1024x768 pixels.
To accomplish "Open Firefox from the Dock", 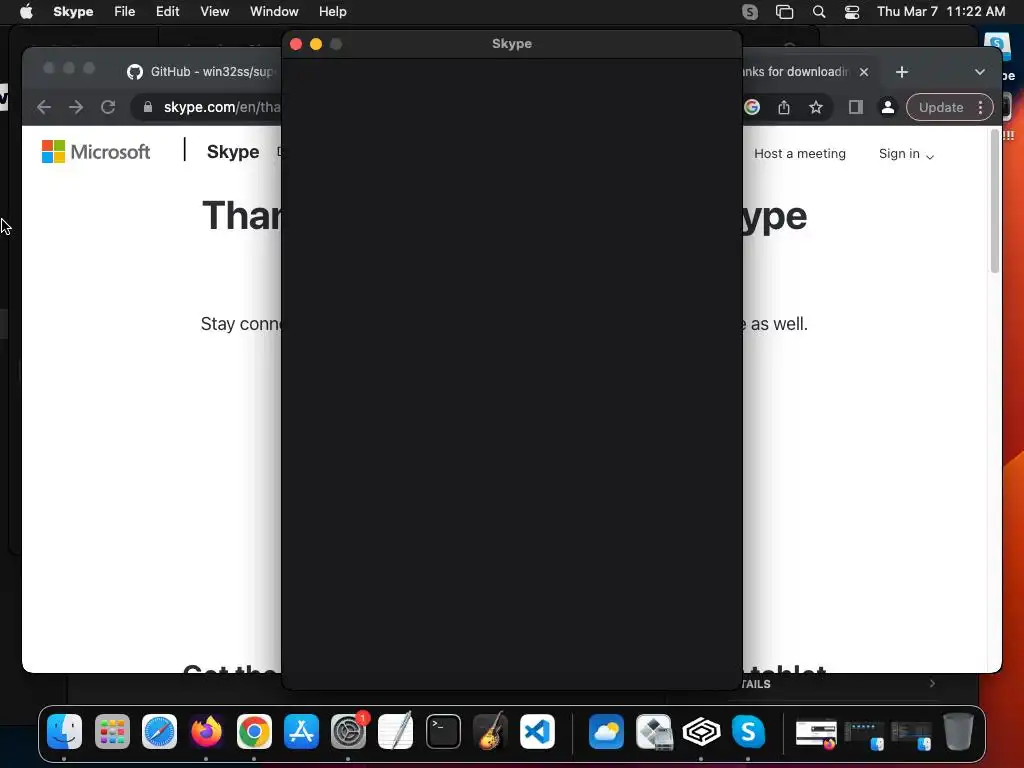I will pyautogui.click(x=206, y=731).
